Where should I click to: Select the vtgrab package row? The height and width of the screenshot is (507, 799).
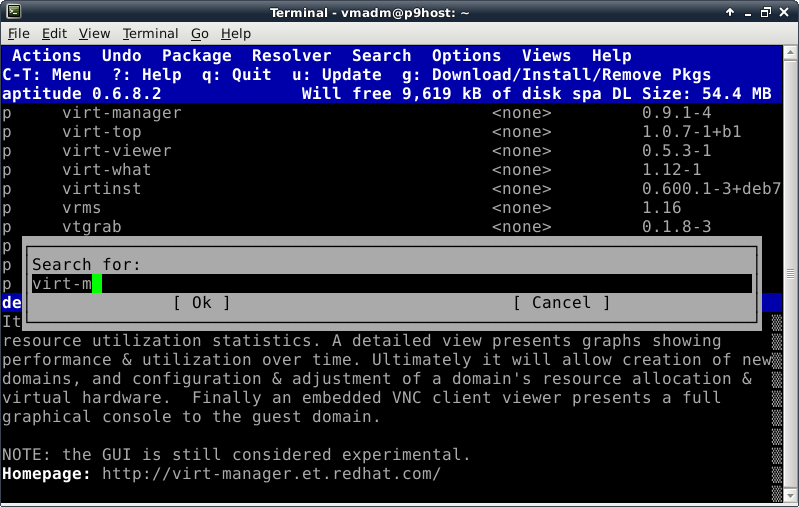91,227
